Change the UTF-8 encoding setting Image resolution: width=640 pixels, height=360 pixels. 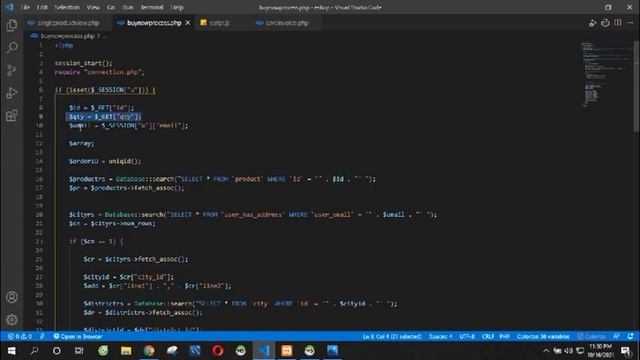467,336
